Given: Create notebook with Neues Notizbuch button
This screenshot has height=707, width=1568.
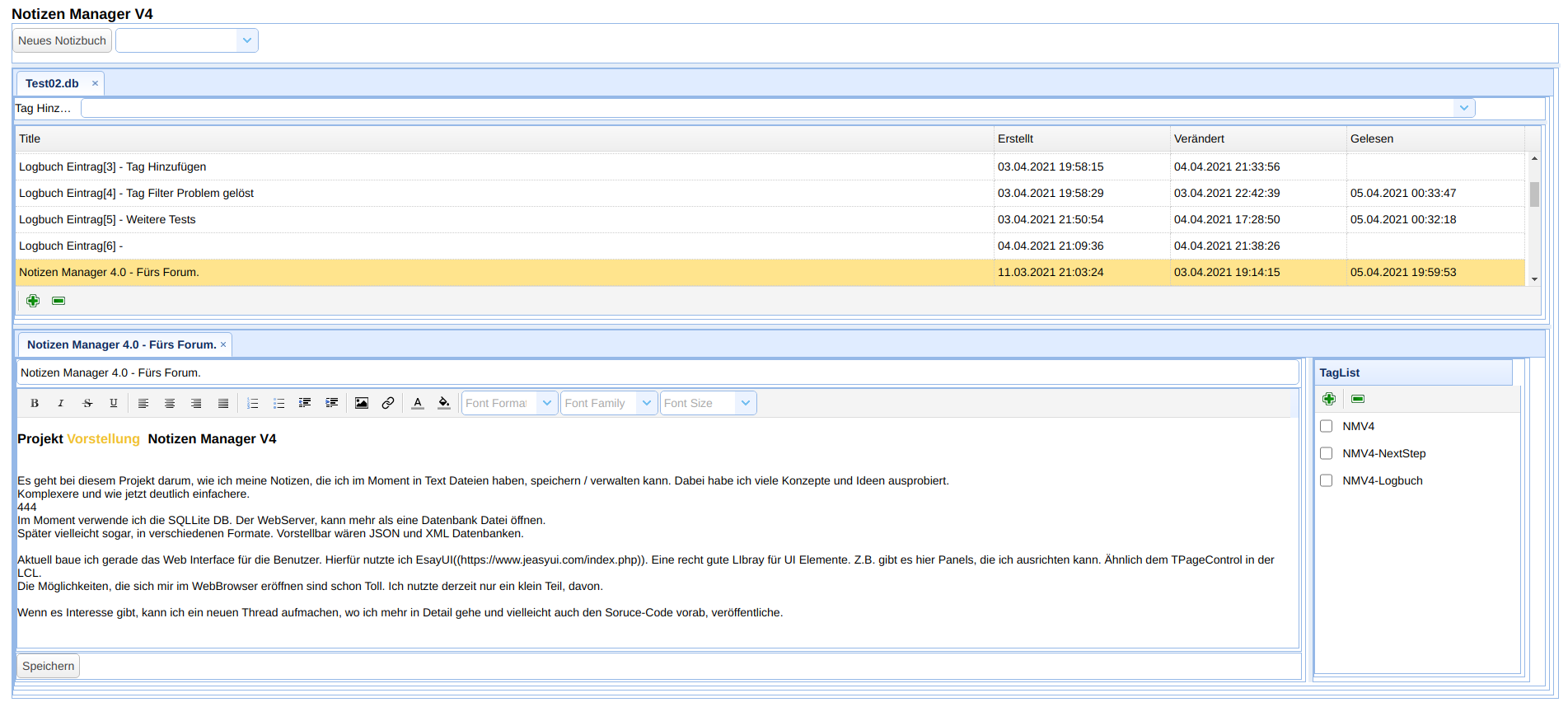Looking at the screenshot, I should point(62,40).
